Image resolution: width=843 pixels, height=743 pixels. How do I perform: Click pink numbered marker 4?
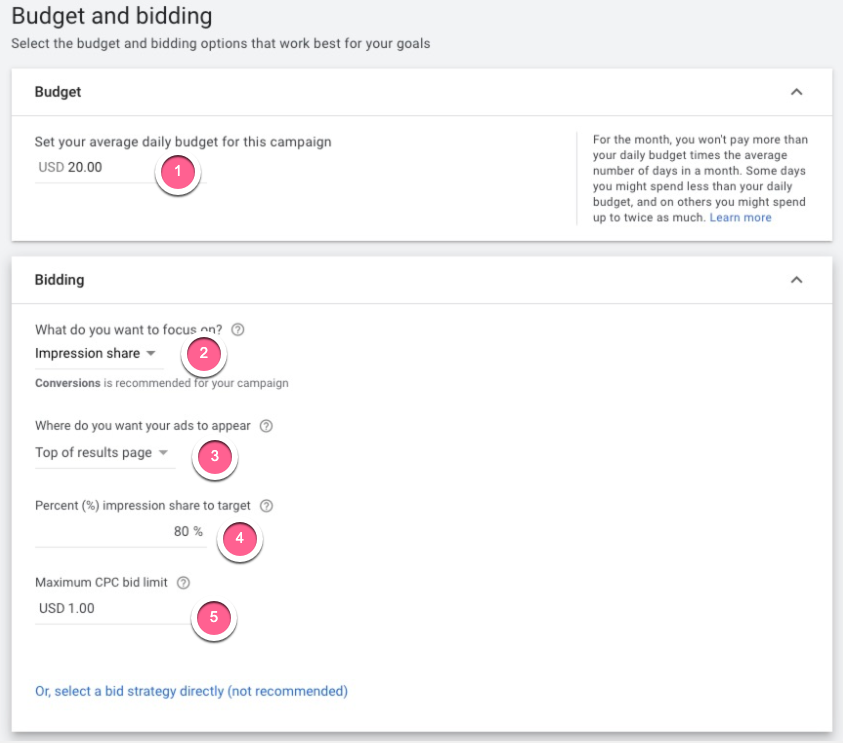pyautogui.click(x=239, y=538)
